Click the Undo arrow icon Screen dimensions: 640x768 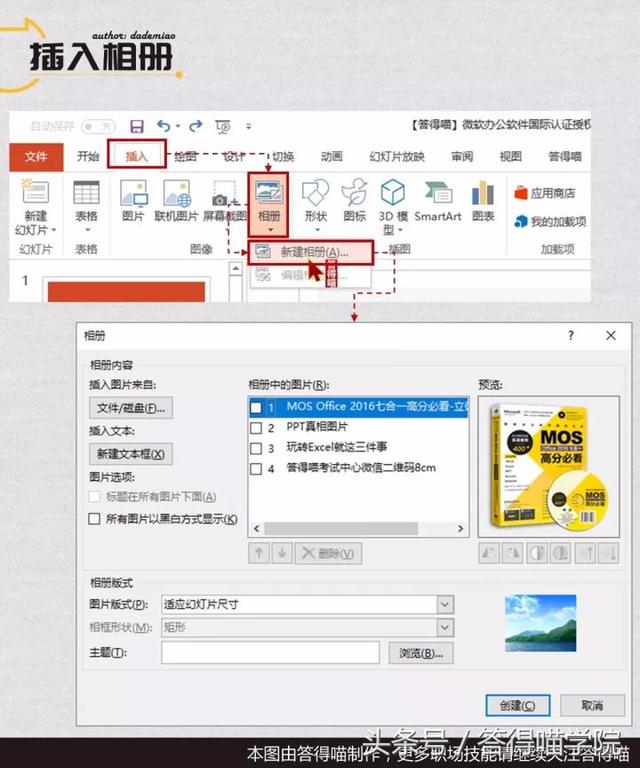tap(164, 126)
